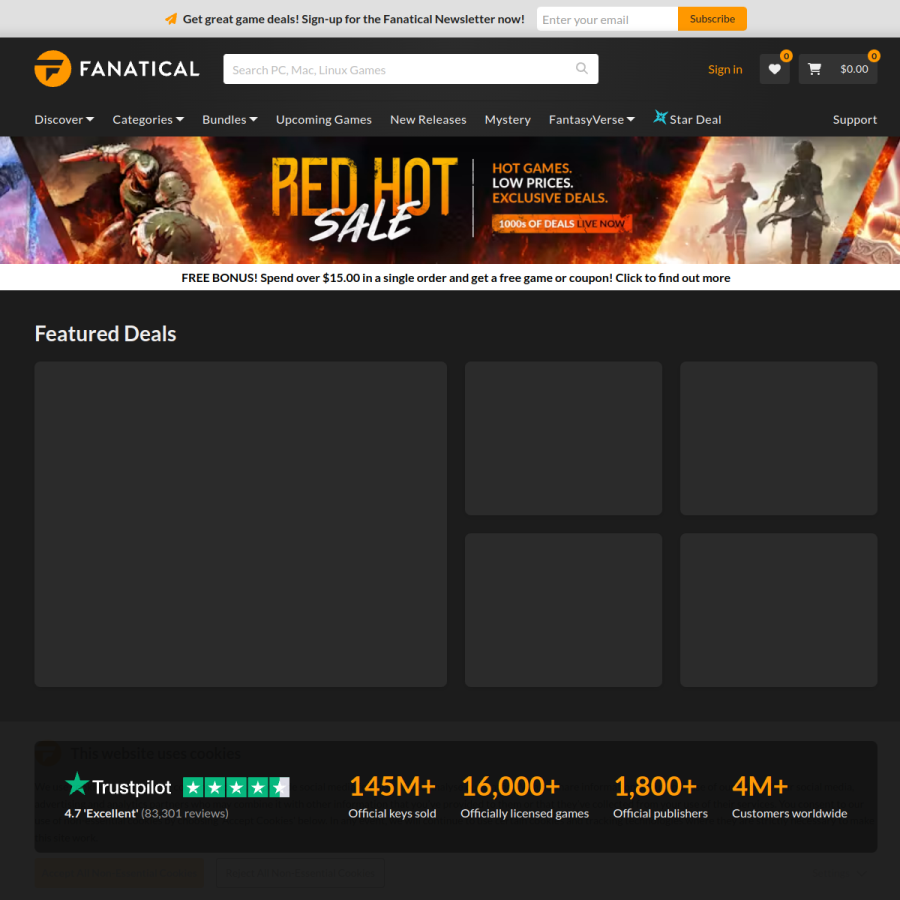Open the Support page
This screenshot has width=900, height=900.
click(855, 119)
